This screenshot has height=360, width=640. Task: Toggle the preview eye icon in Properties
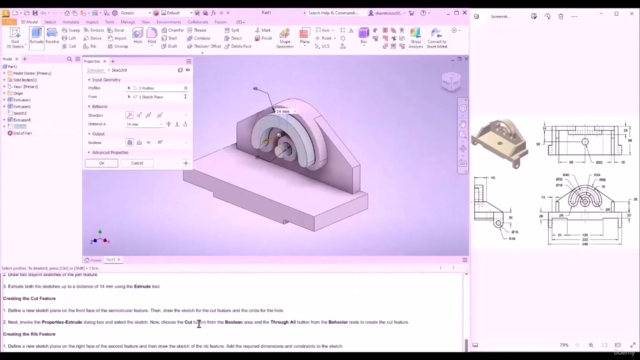(x=188, y=70)
